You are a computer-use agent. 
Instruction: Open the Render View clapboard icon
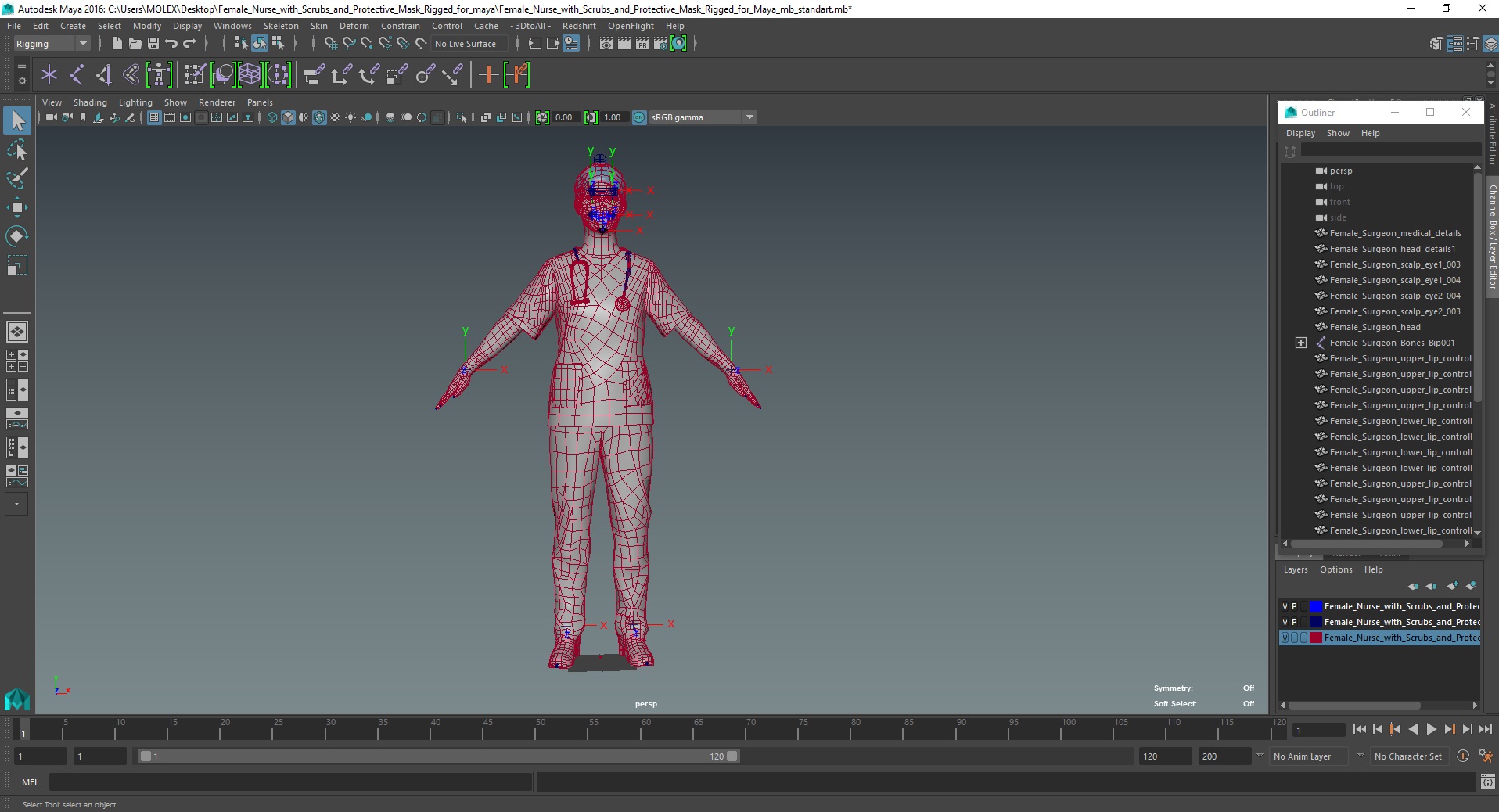click(x=606, y=44)
